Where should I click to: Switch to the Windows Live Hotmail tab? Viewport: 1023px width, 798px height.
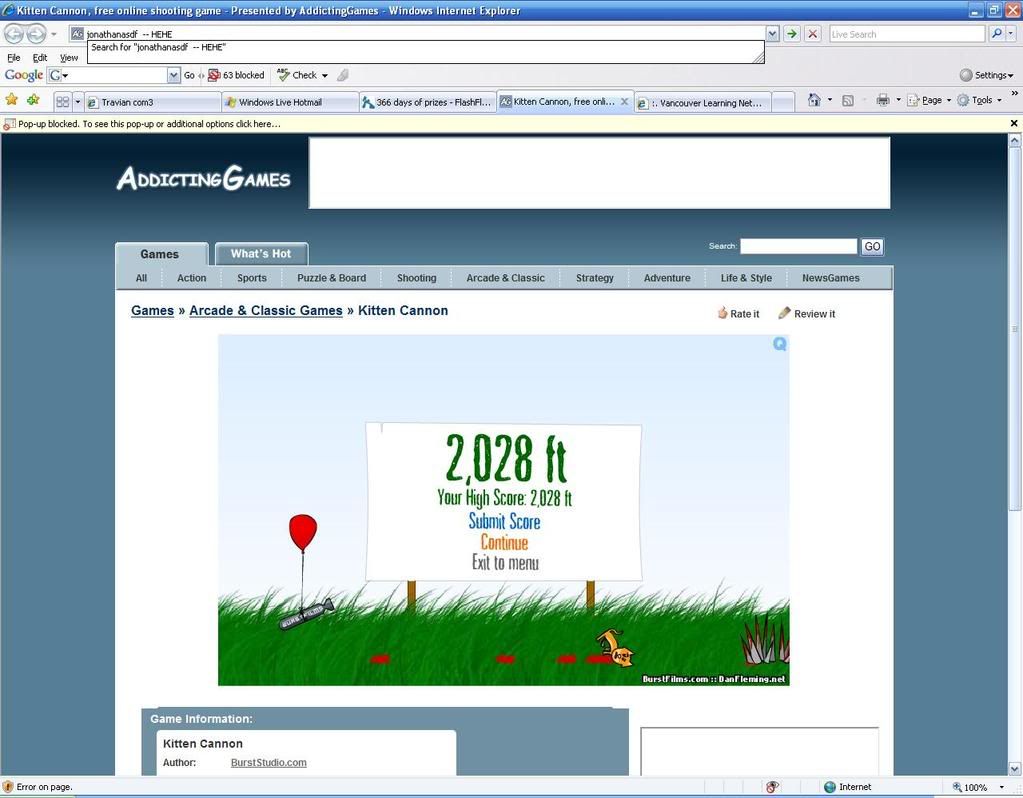point(288,102)
